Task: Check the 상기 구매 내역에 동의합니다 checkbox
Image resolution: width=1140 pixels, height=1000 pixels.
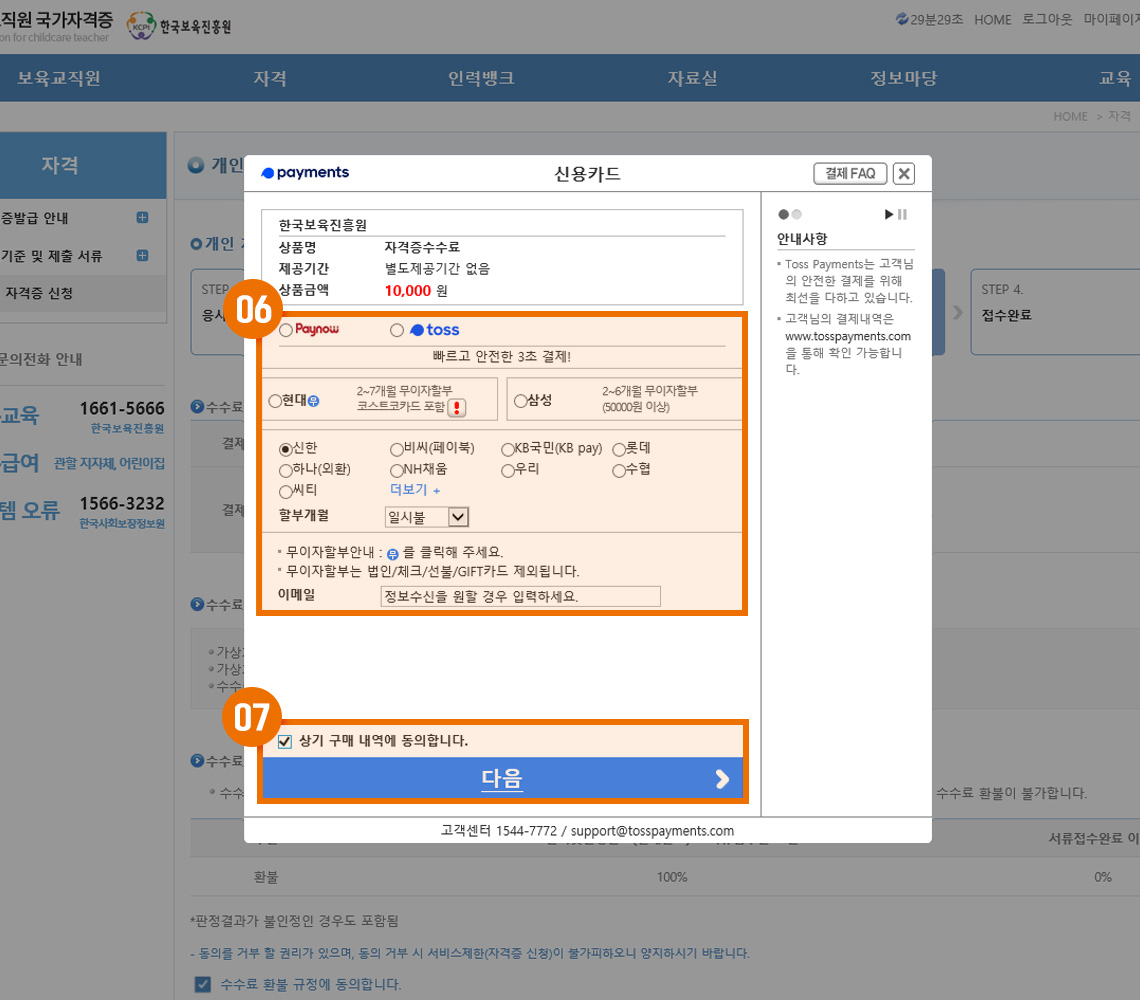Action: pos(285,742)
